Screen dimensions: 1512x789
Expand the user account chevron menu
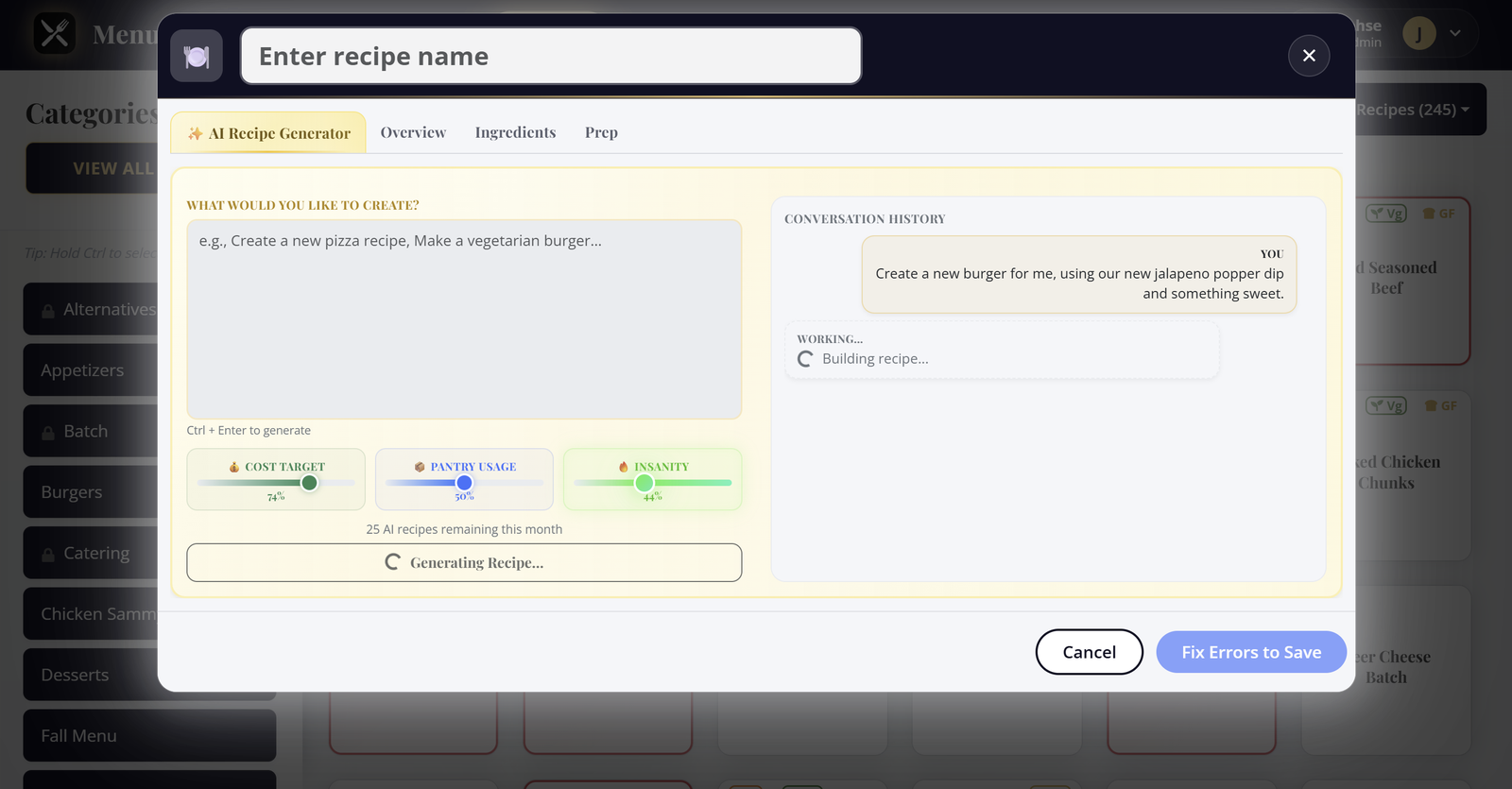pos(1455,33)
